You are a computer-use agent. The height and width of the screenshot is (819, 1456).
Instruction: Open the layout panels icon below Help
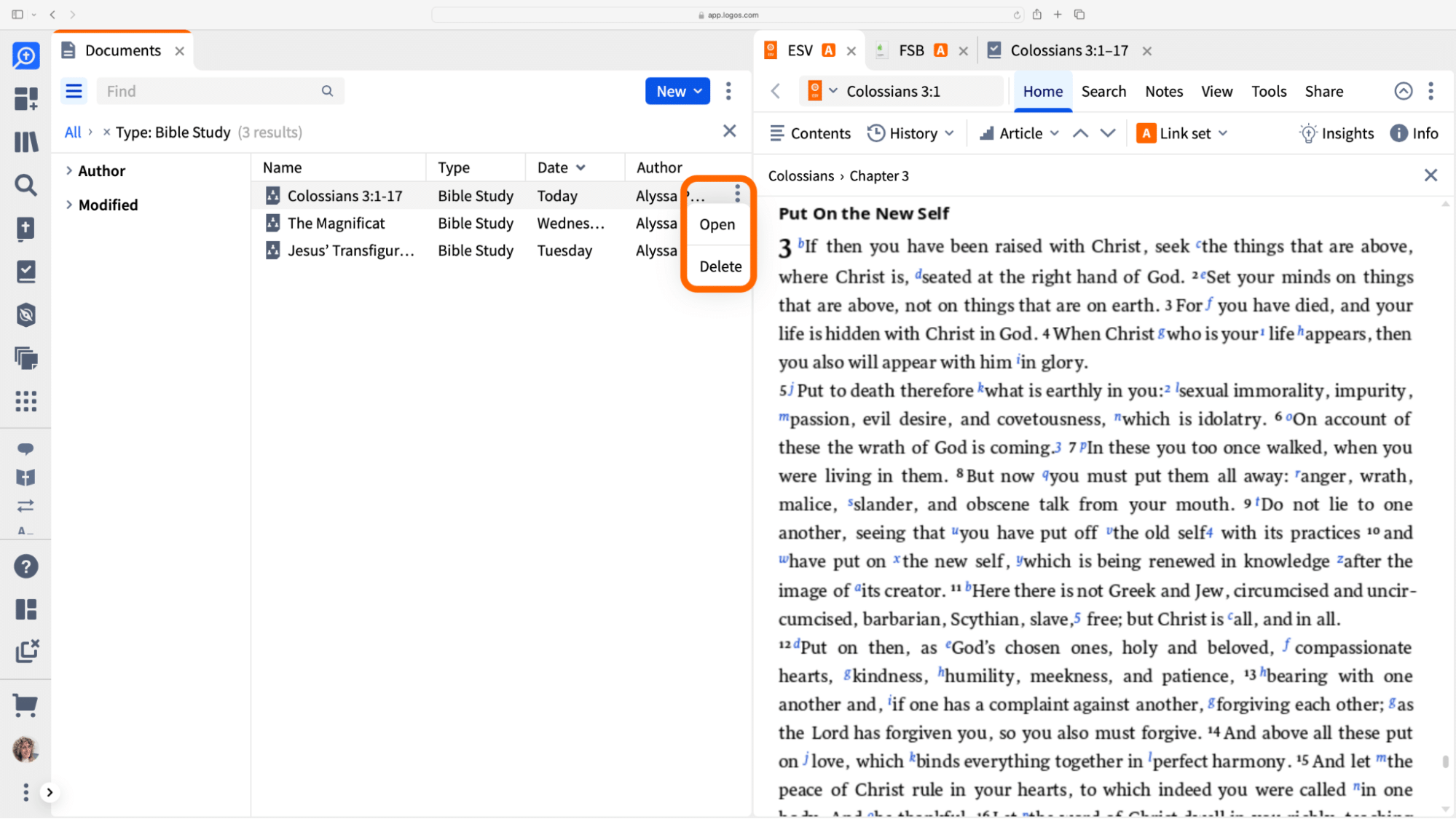coord(26,609)
